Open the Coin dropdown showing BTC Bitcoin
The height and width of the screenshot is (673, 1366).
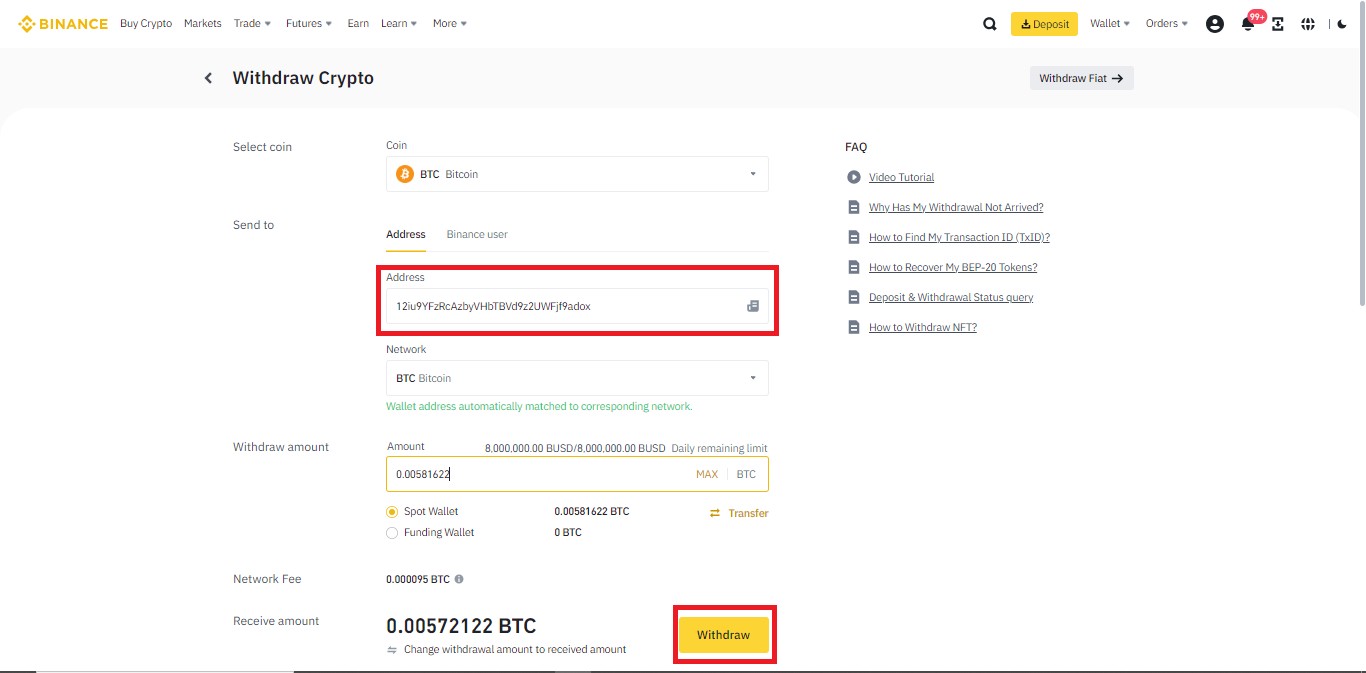tap(577, 174)
